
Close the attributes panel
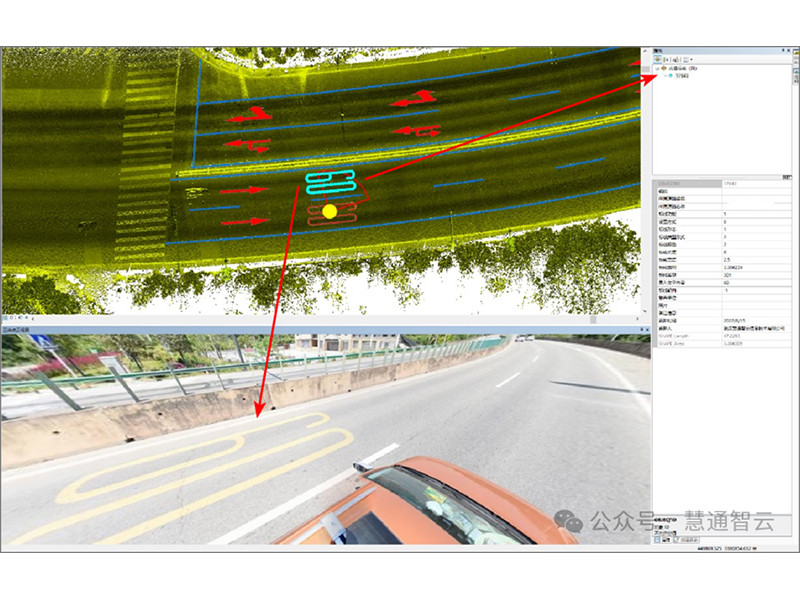click(789, 51)
